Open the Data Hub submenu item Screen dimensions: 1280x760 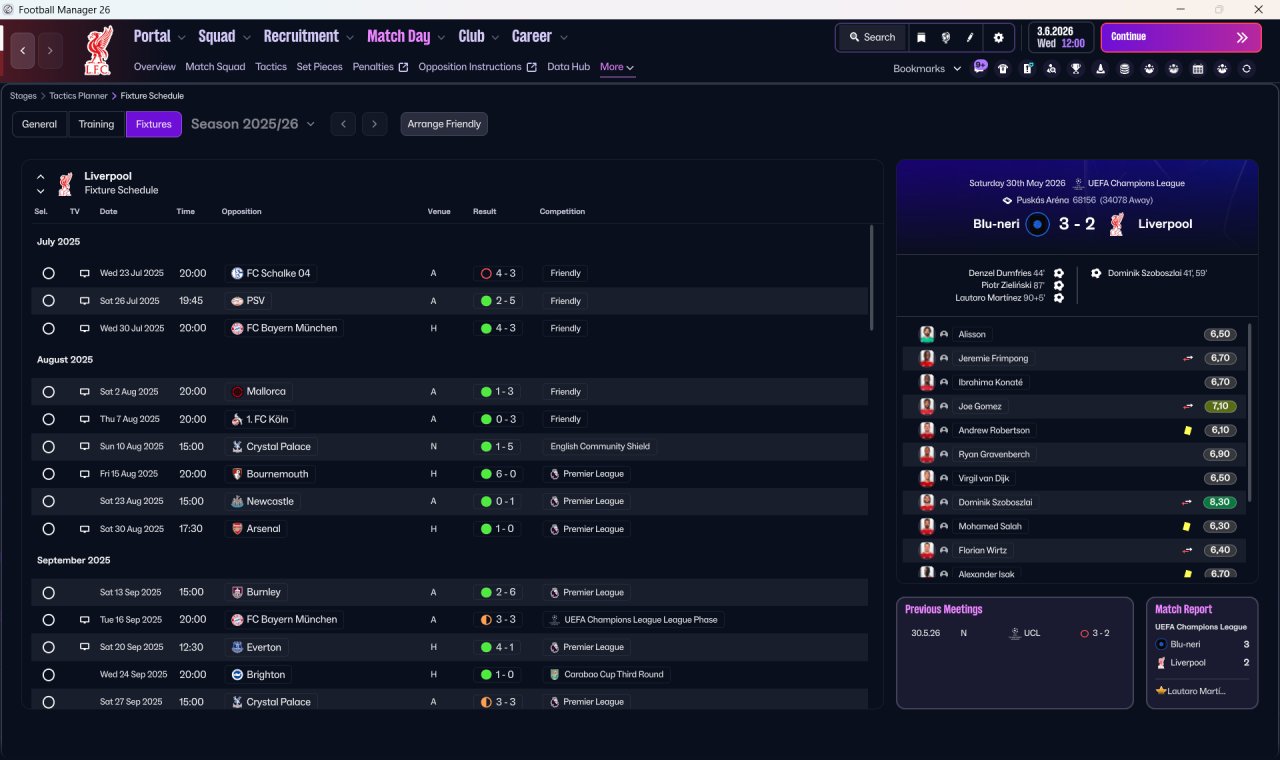click(568, 67)
